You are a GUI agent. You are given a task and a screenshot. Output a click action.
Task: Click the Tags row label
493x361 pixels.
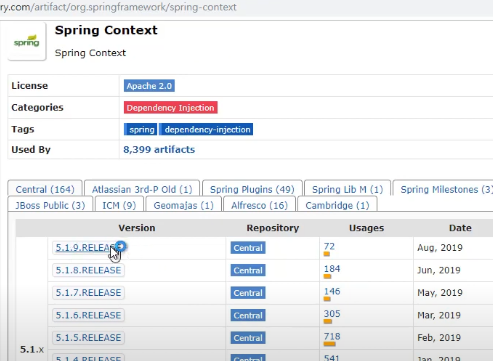pyautogui.click(x=23, y=129)
